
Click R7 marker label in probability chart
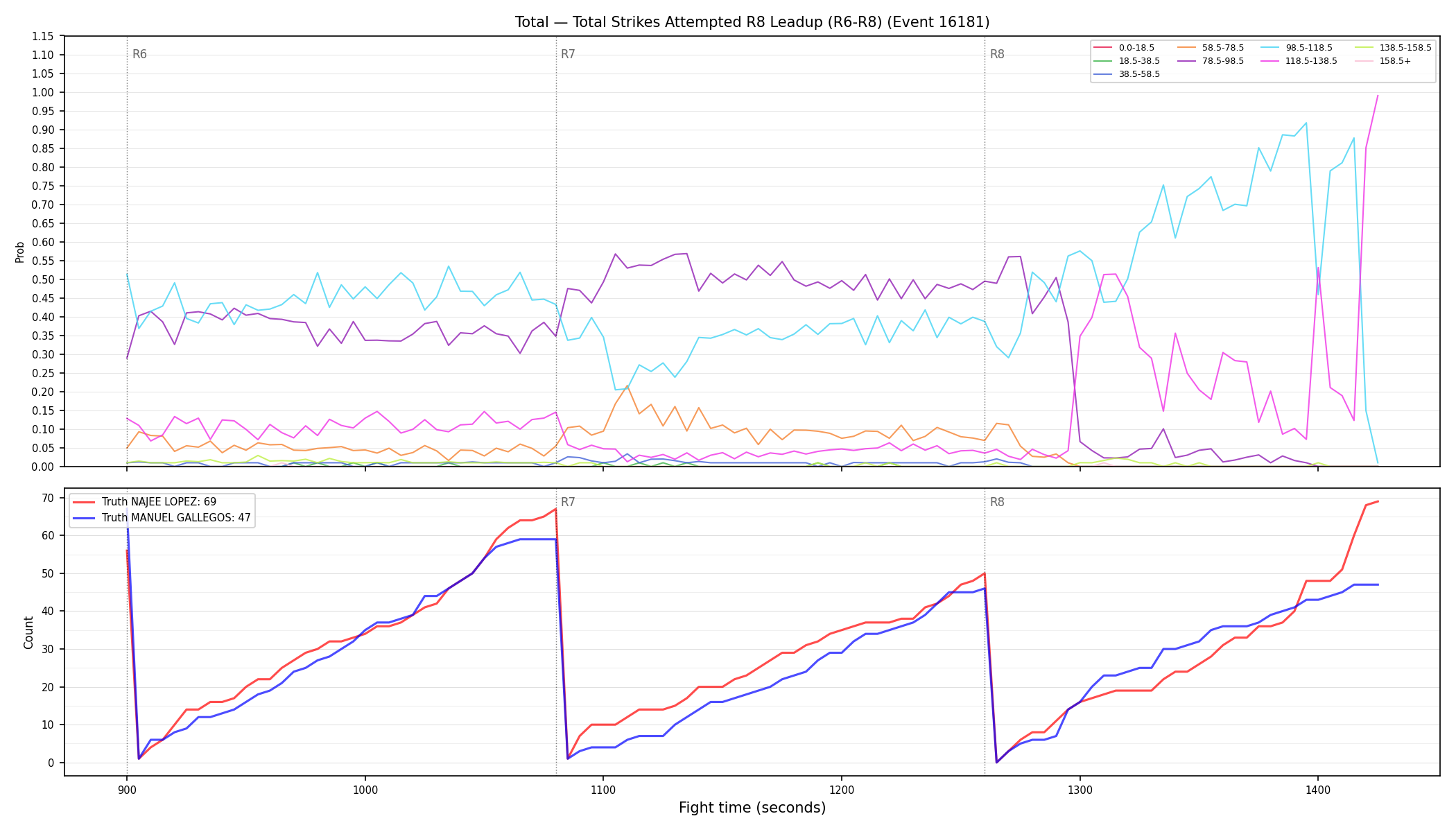click(x=568, y=55)
